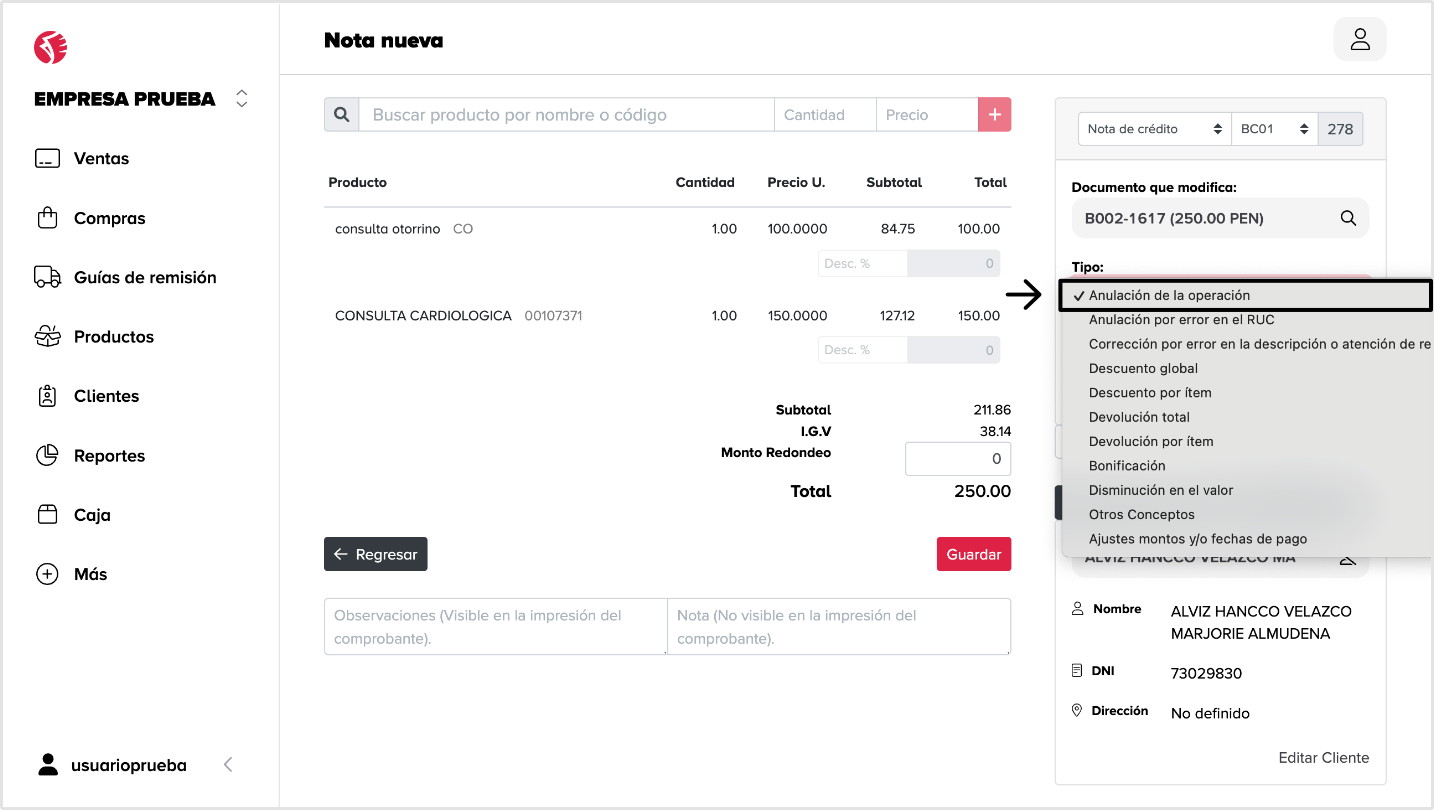
Task: Open the Ventas section icon
Action: pyautogui.click(x=47, y=159)
